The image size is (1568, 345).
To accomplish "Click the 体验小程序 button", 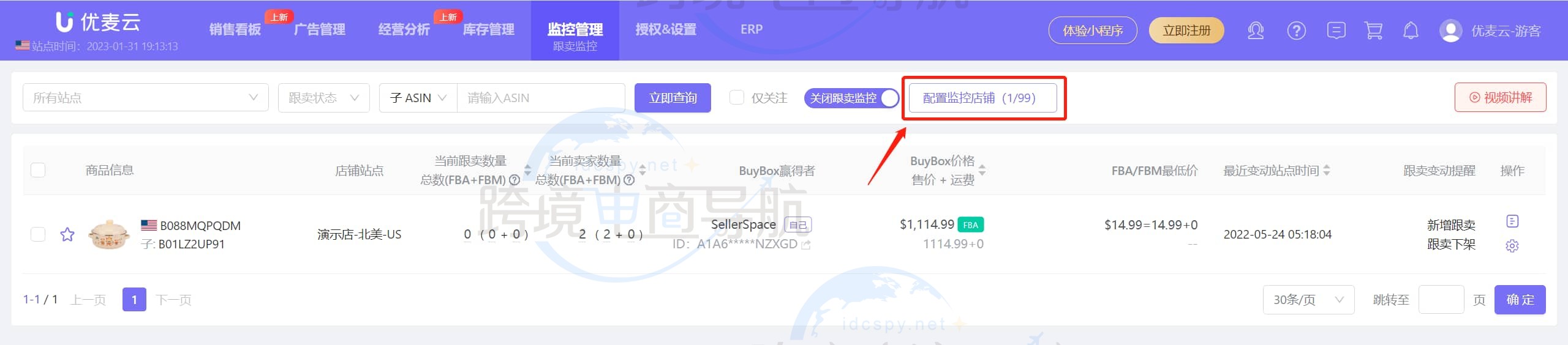I will (x=1093, y=31).
